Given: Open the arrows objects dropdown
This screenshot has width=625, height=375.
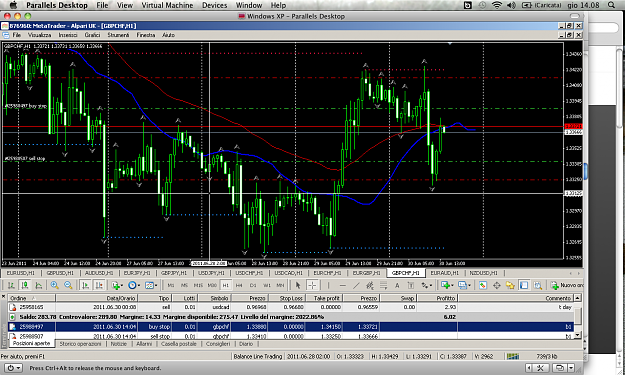Looking at the screenshot, I should pyautogui.click(x=426, y=285).
